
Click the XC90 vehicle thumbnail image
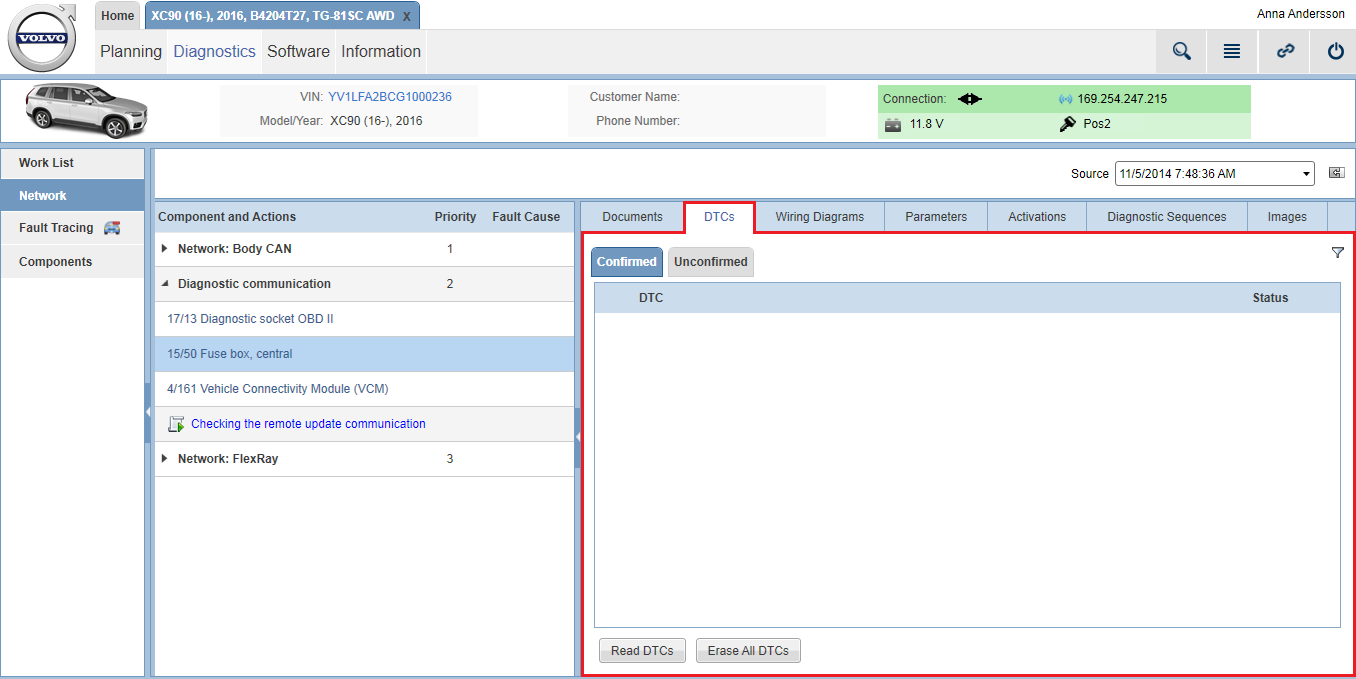[86, 110]
